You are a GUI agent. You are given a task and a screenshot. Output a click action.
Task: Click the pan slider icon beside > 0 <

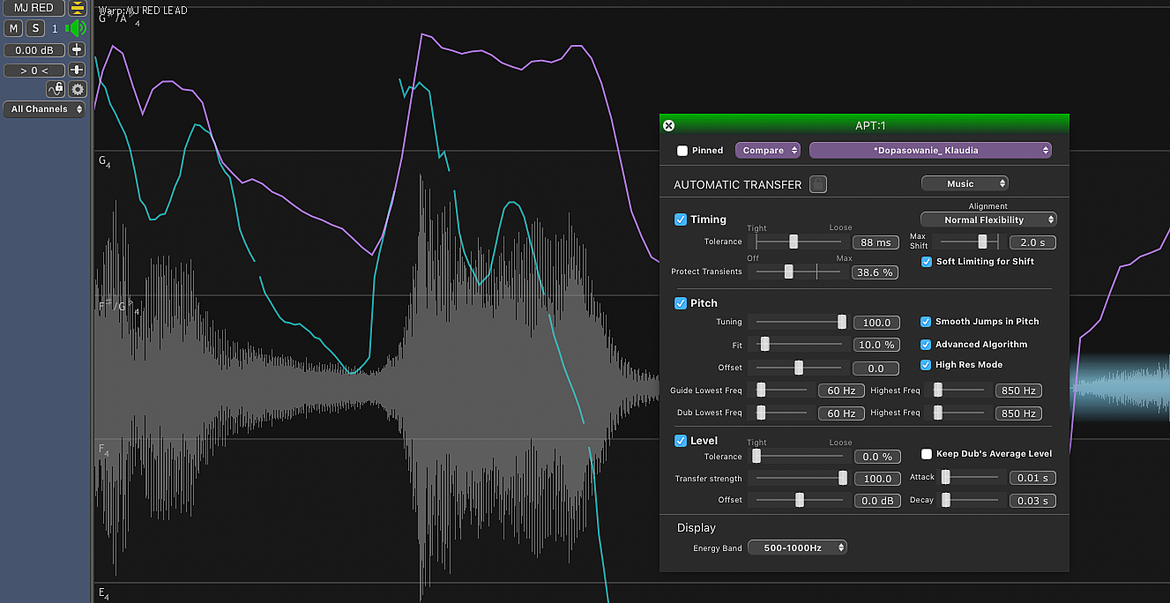click(x=77, y=70)
